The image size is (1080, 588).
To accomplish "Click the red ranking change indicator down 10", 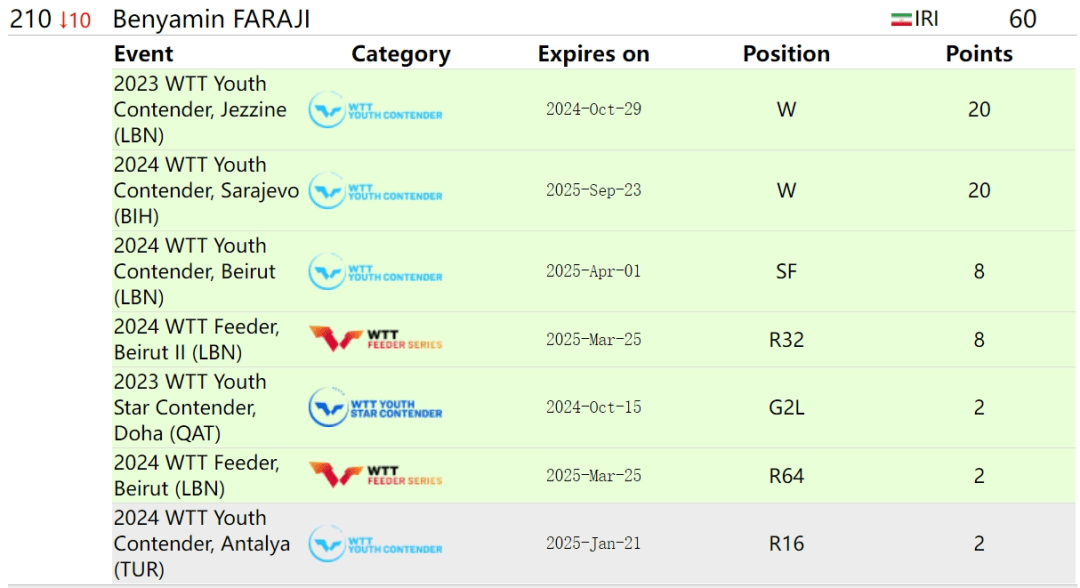I will (75, 20).
